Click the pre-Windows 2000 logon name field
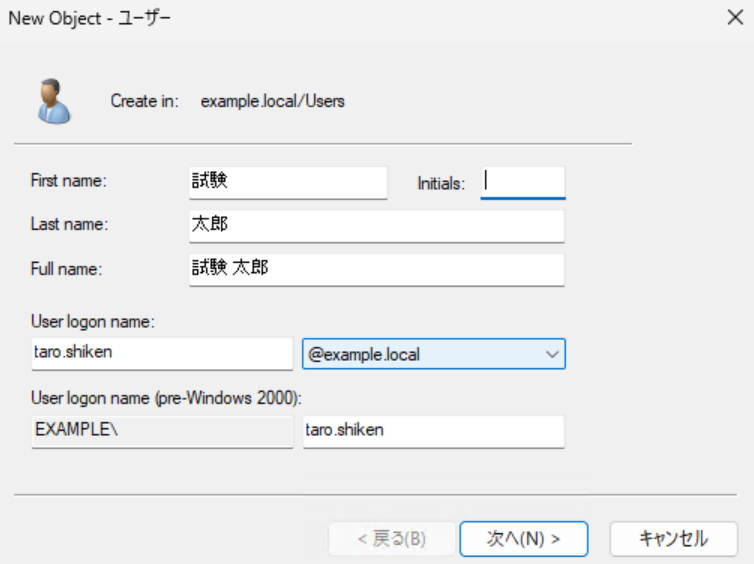 433,431
